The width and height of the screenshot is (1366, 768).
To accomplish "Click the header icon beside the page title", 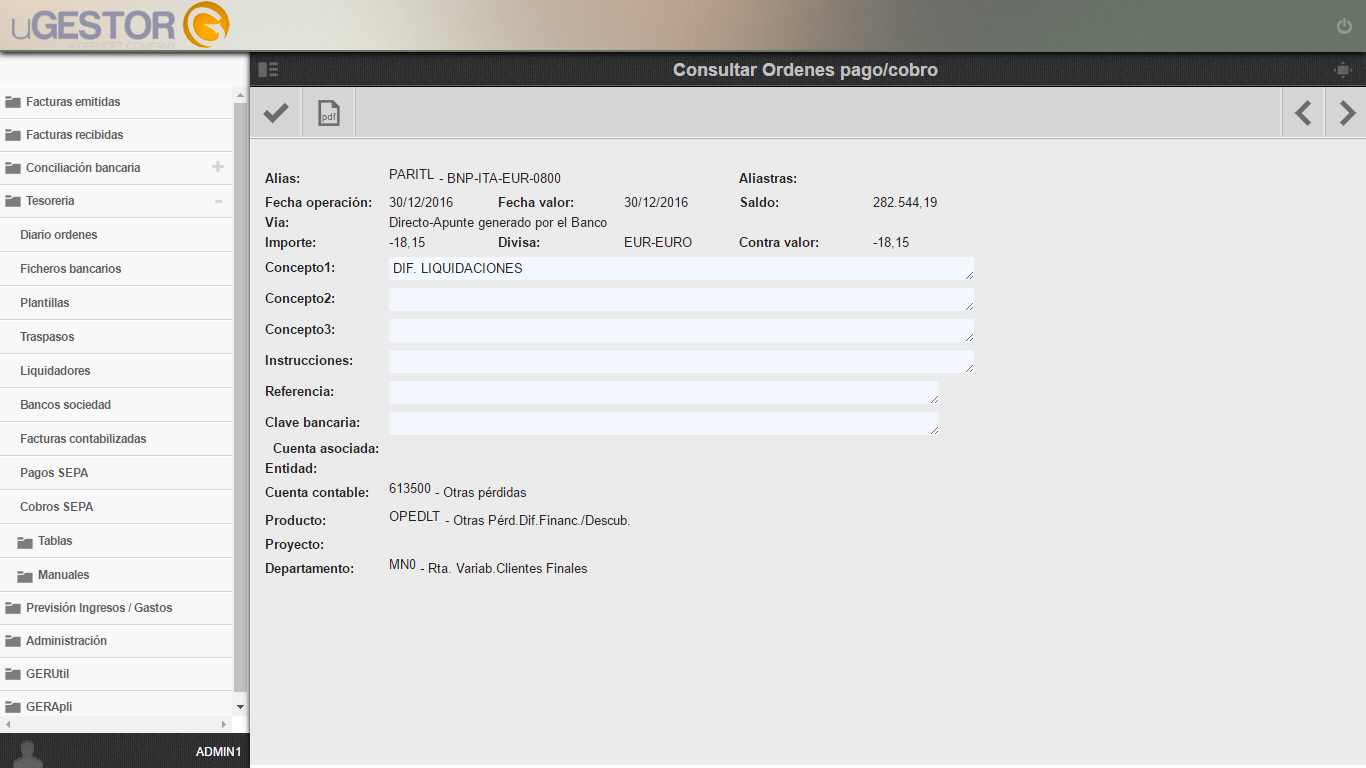I will [1342, 70].
